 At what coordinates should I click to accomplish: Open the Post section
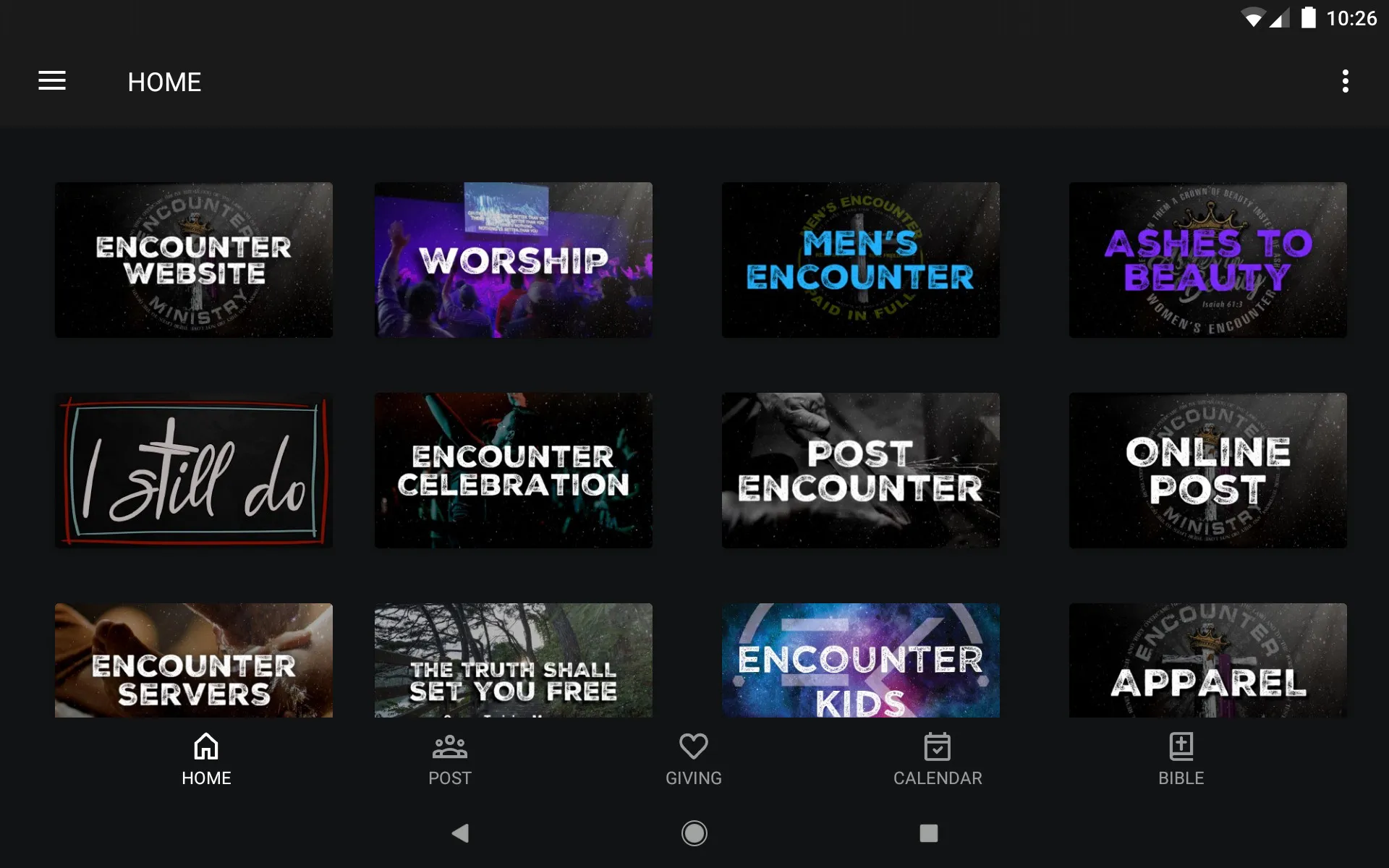449,756
